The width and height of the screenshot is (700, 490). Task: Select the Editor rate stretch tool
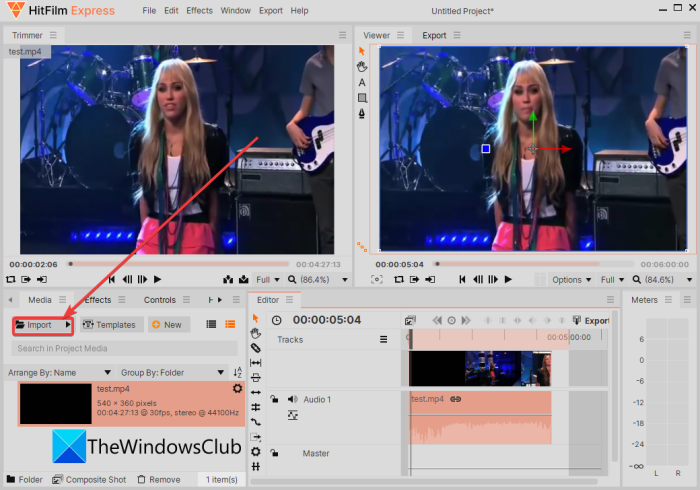point(255,392)
